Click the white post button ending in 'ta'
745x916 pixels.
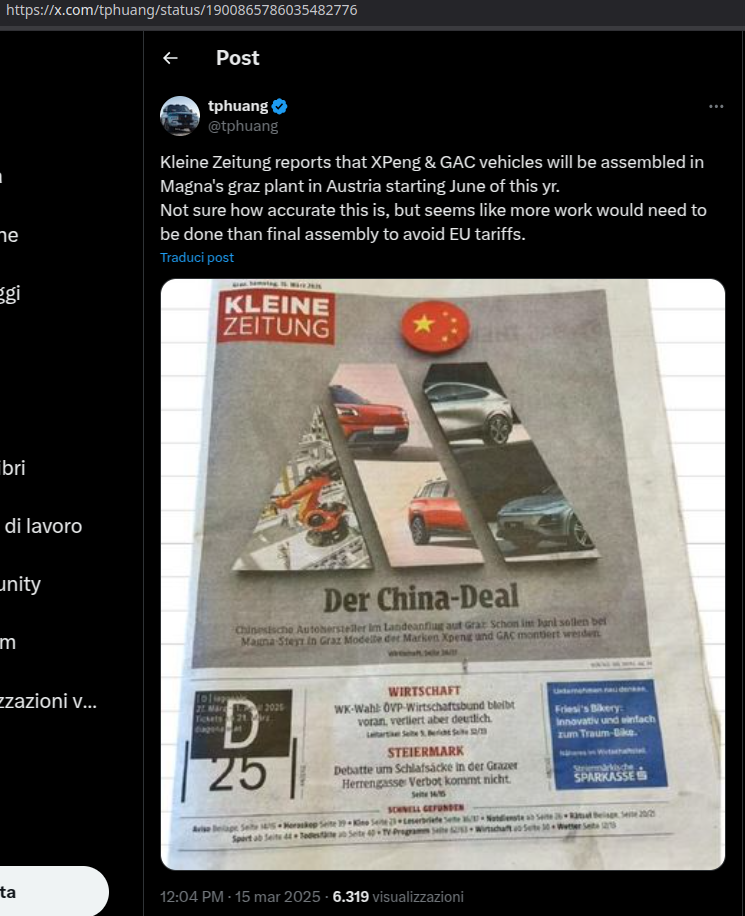tap(54, 891)
